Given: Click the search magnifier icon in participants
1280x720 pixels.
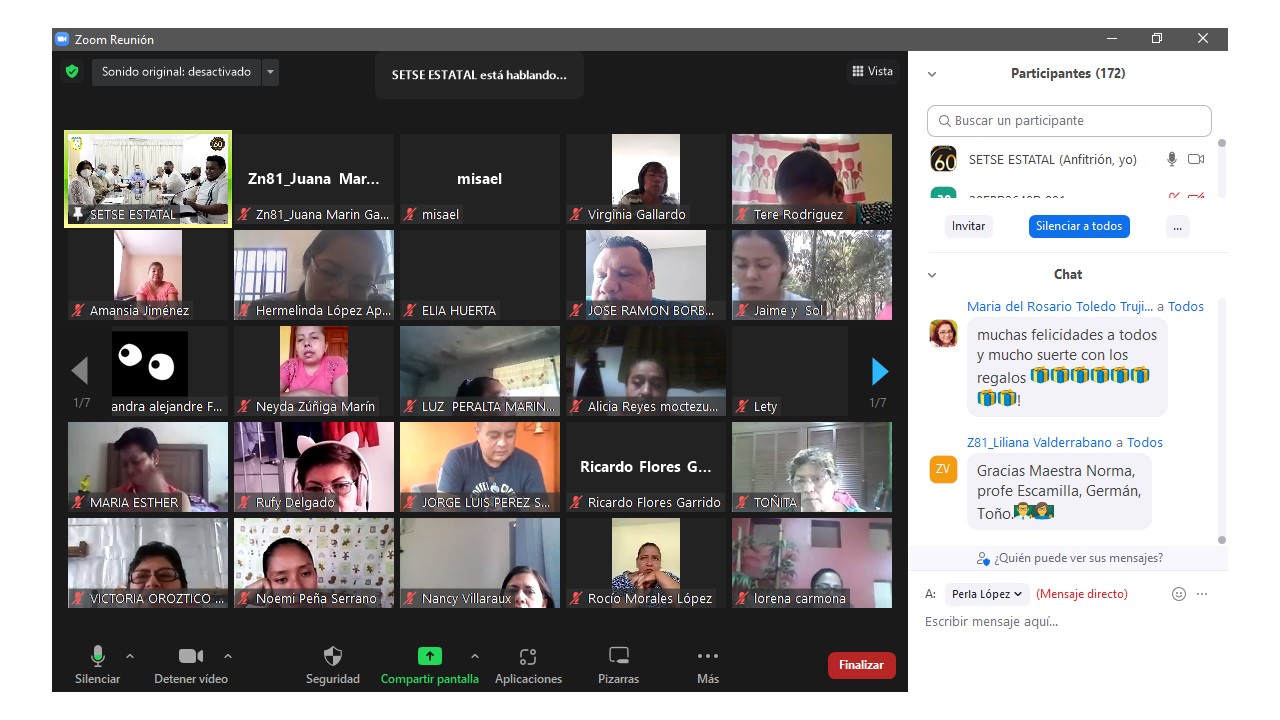Looking at the screenshot, I should [x=944, y=121].
